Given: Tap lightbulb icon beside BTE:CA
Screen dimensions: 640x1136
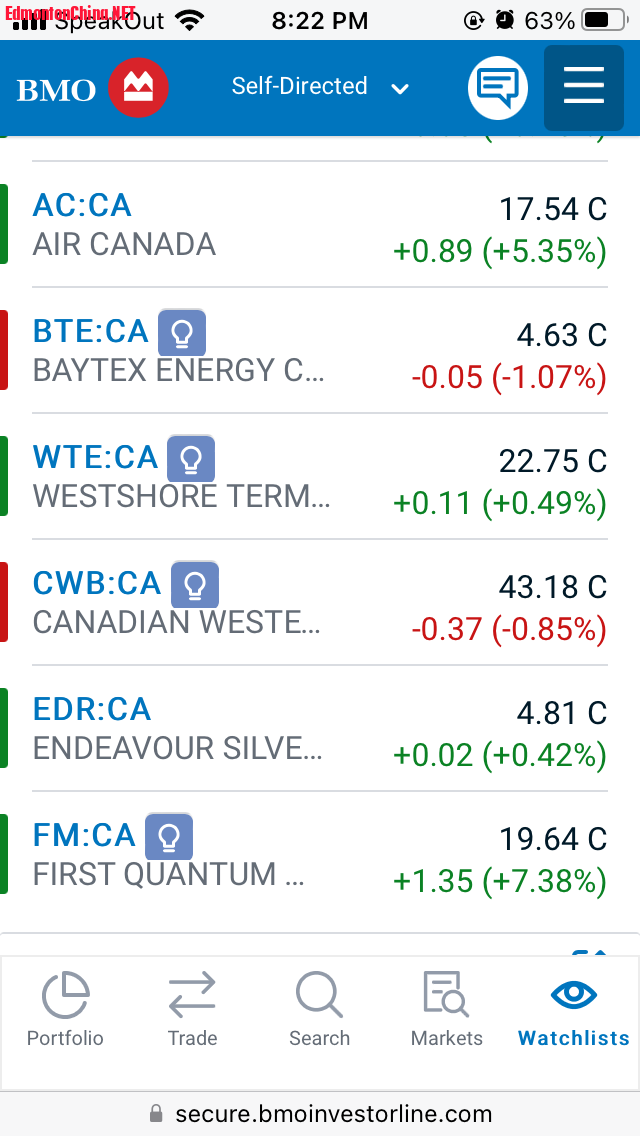Looking at the screenshot, I should click(x=182, y=333).
